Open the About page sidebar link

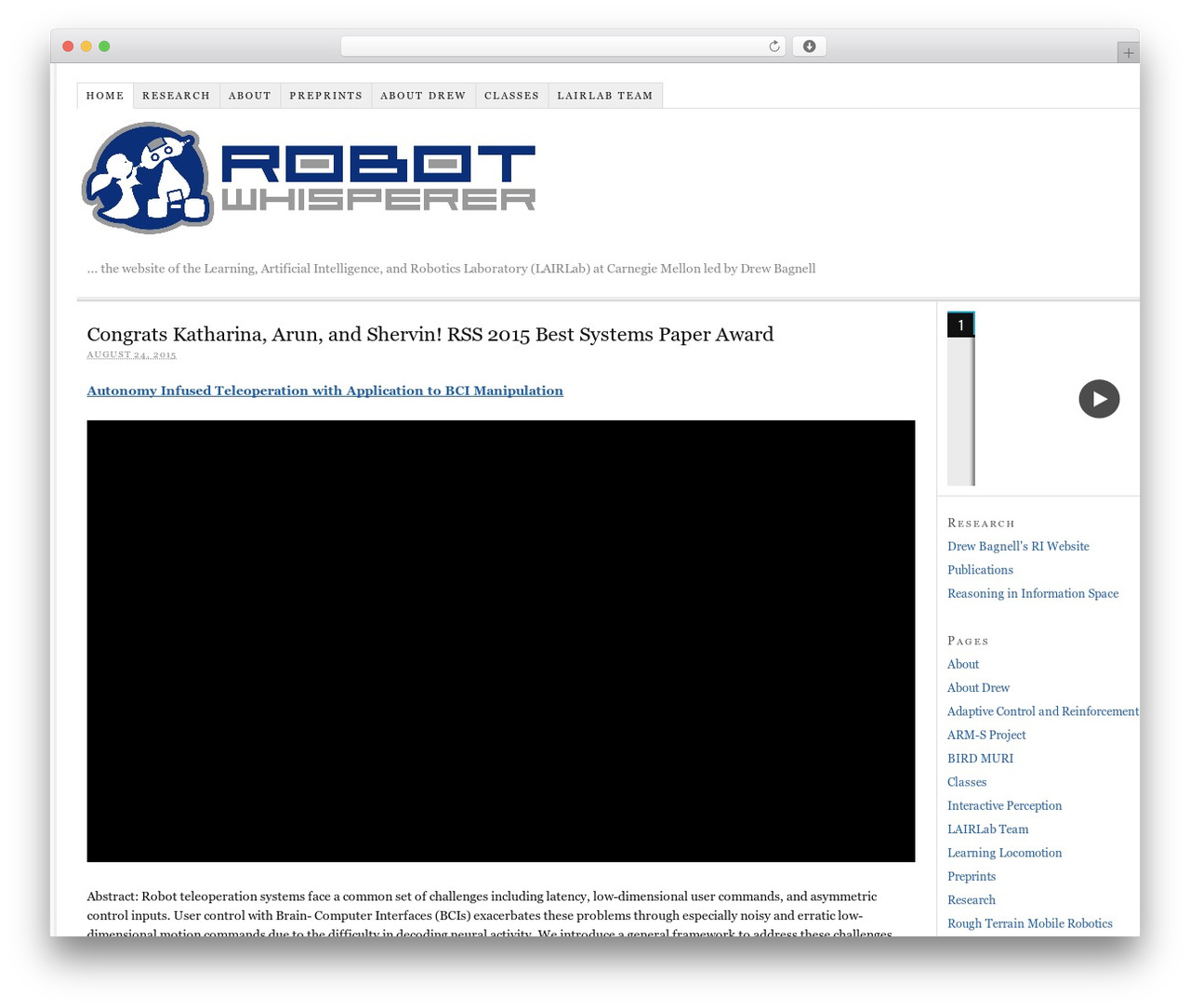(963, 664)
